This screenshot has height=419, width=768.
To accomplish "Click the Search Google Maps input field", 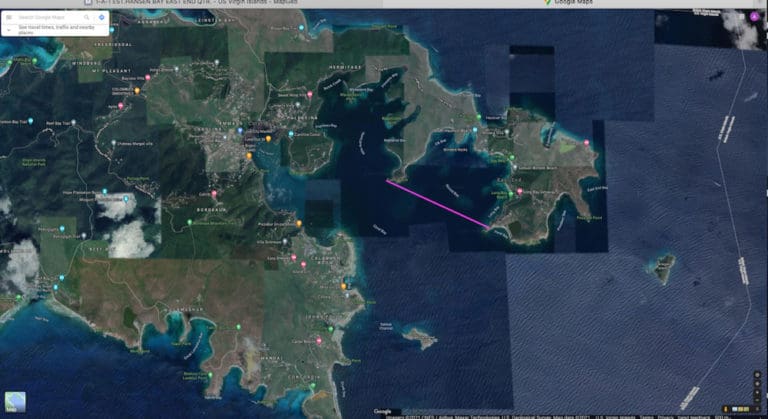I will click(49, 18).
